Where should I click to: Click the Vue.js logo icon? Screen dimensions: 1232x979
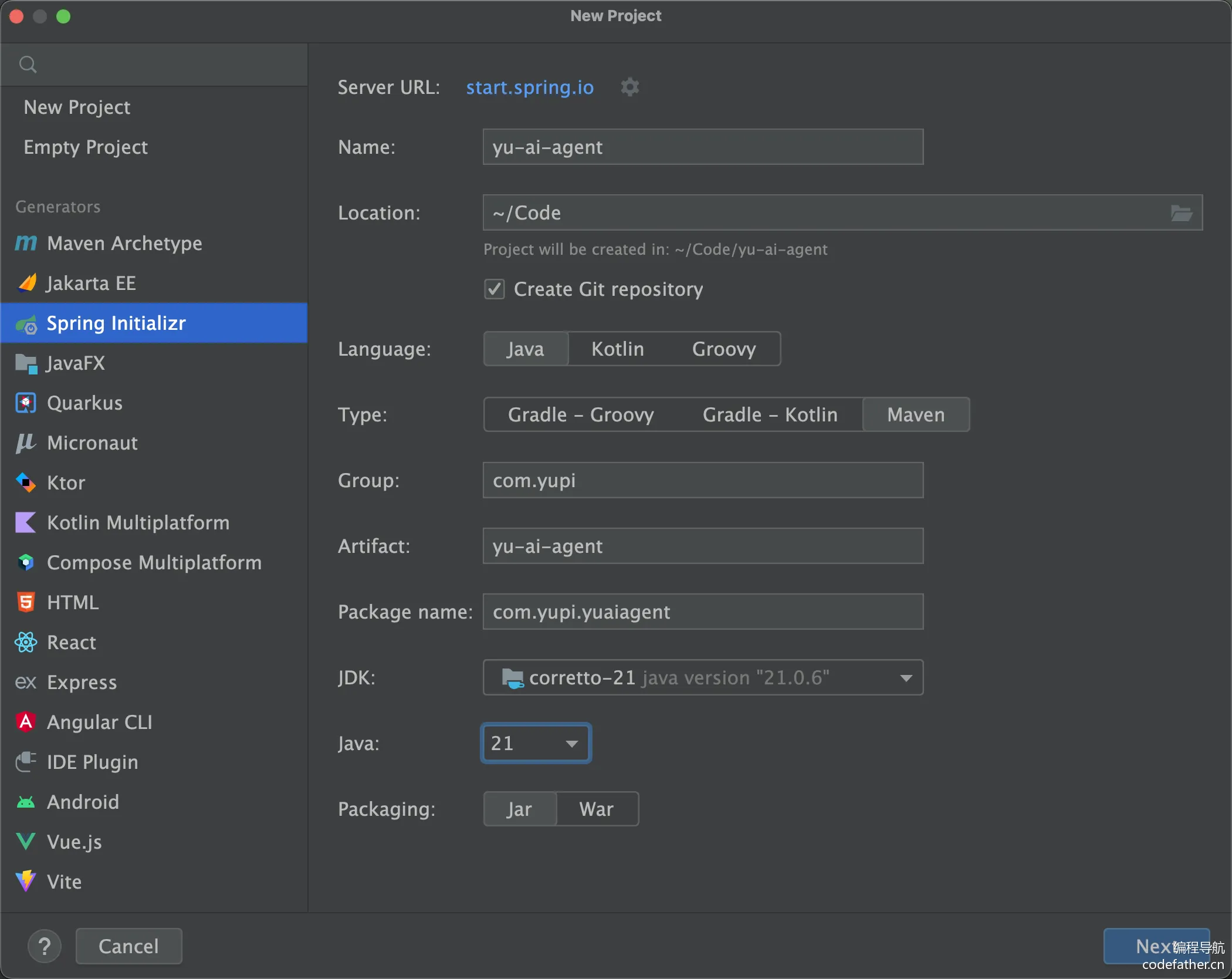click(x=26, y=842)
